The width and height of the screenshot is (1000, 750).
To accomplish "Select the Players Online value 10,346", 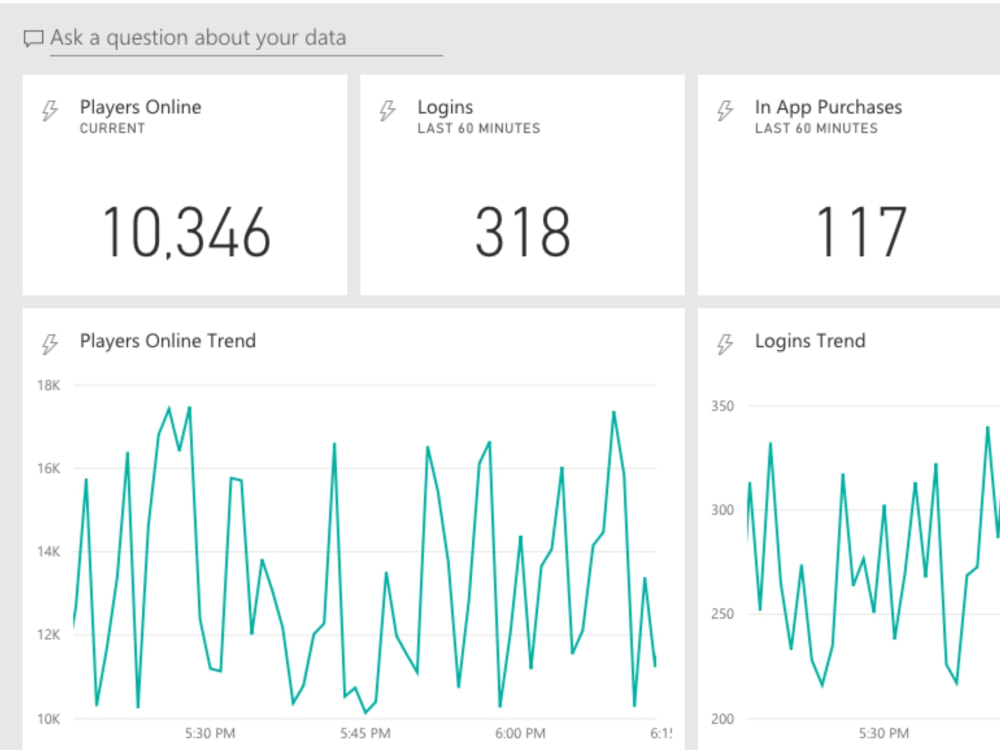I will coord(187,231).
